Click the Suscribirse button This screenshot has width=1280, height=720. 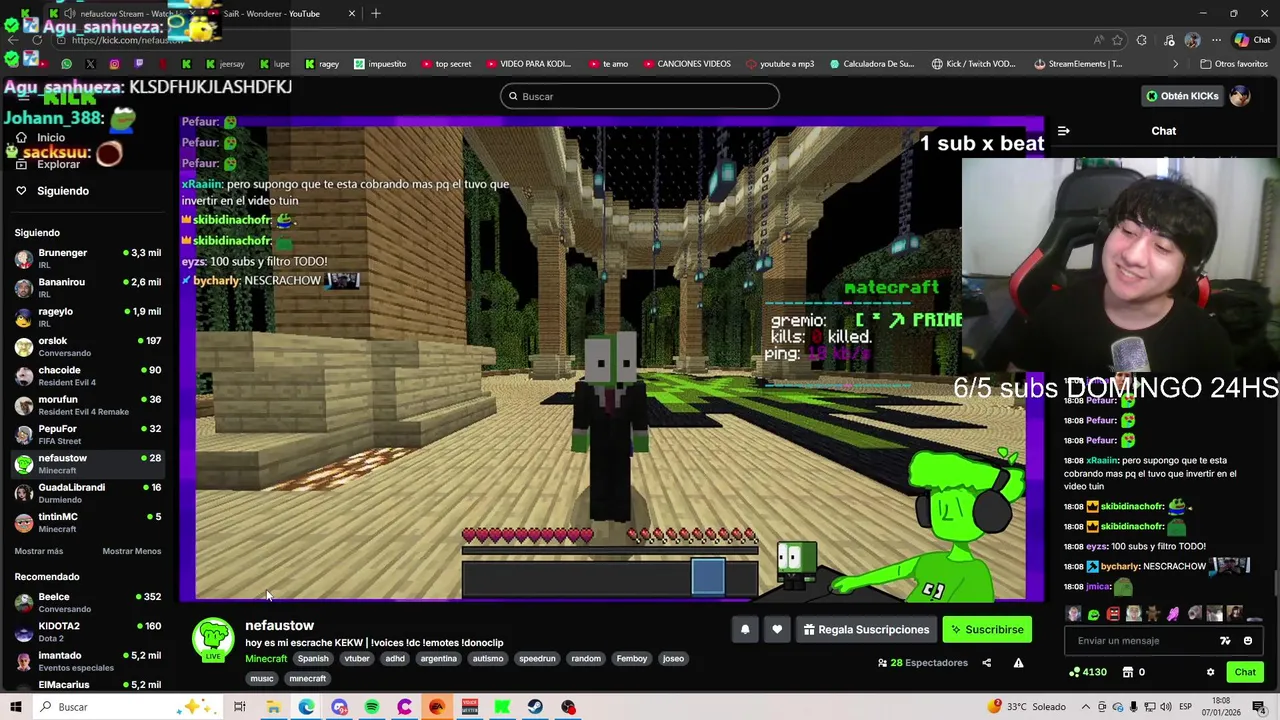point(987,630)
